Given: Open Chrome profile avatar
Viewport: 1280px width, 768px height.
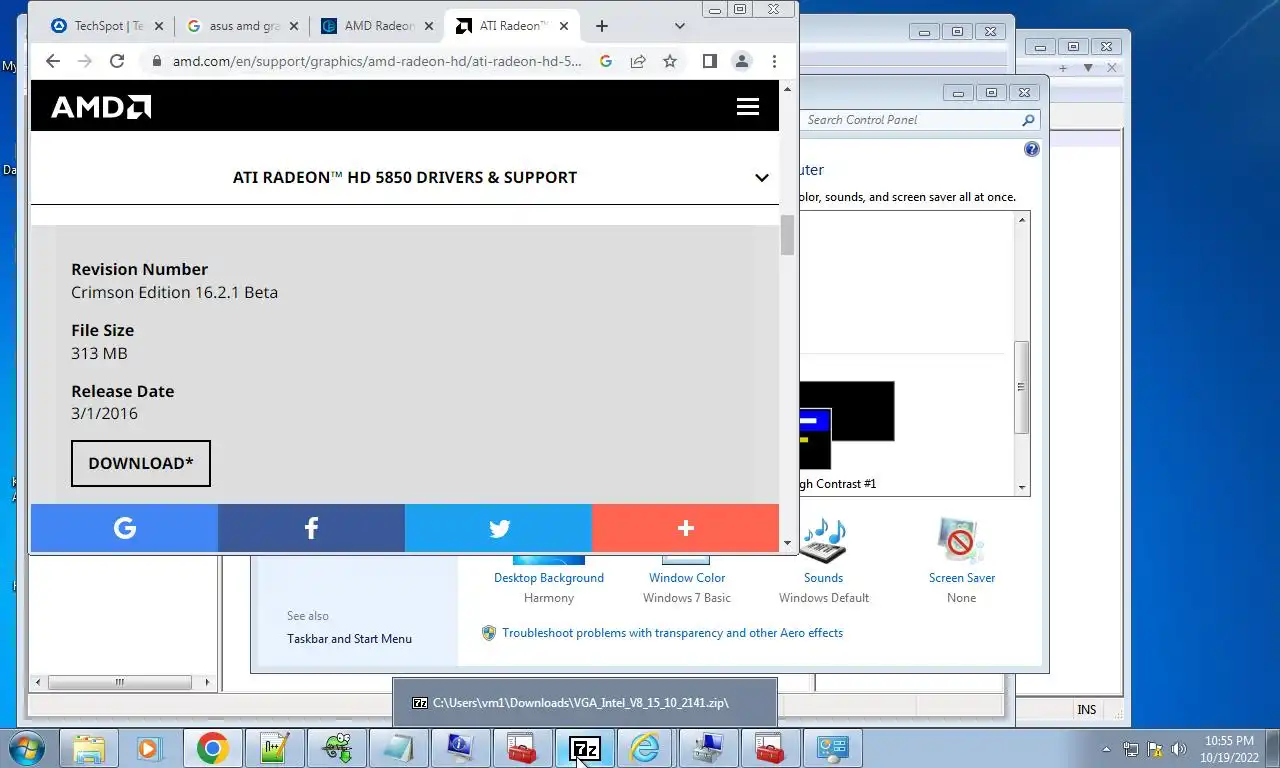Looking at the screenshot, I should (x=742, y=61).
